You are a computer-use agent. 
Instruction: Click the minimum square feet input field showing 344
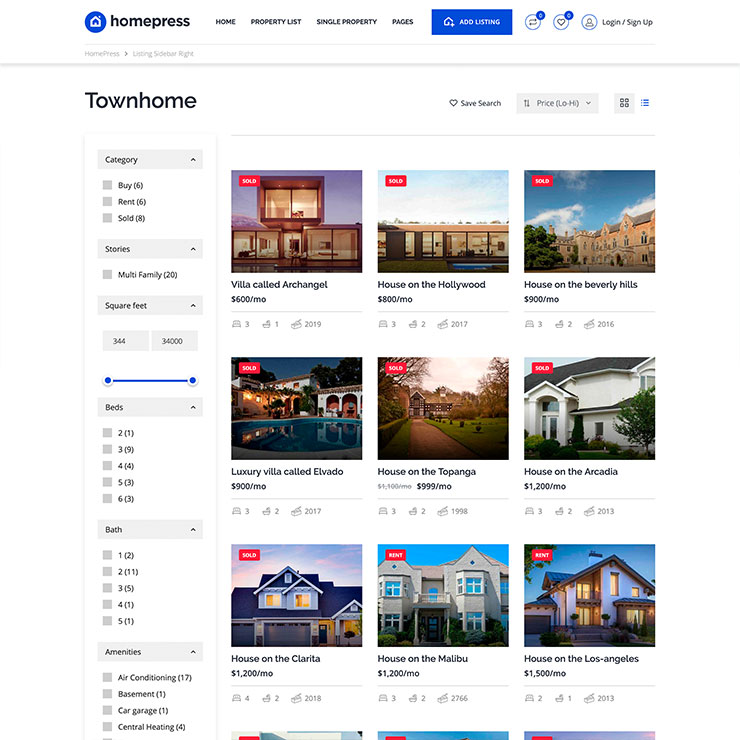tap(125, 341)
